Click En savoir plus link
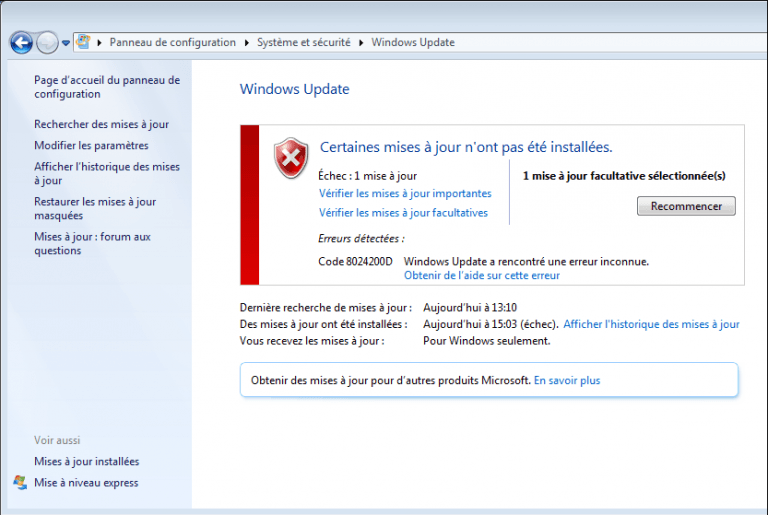Screen dimensions: 768x515 pos(567,380)
